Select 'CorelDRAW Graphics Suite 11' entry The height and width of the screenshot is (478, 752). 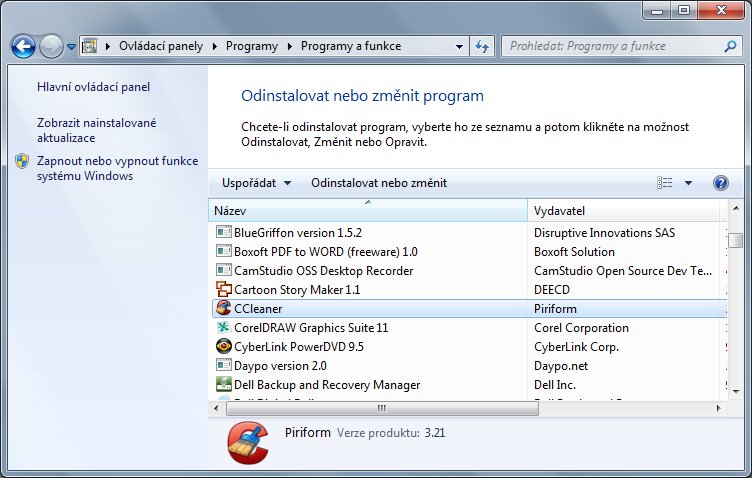pyautogui.click(x=311, y=328)
